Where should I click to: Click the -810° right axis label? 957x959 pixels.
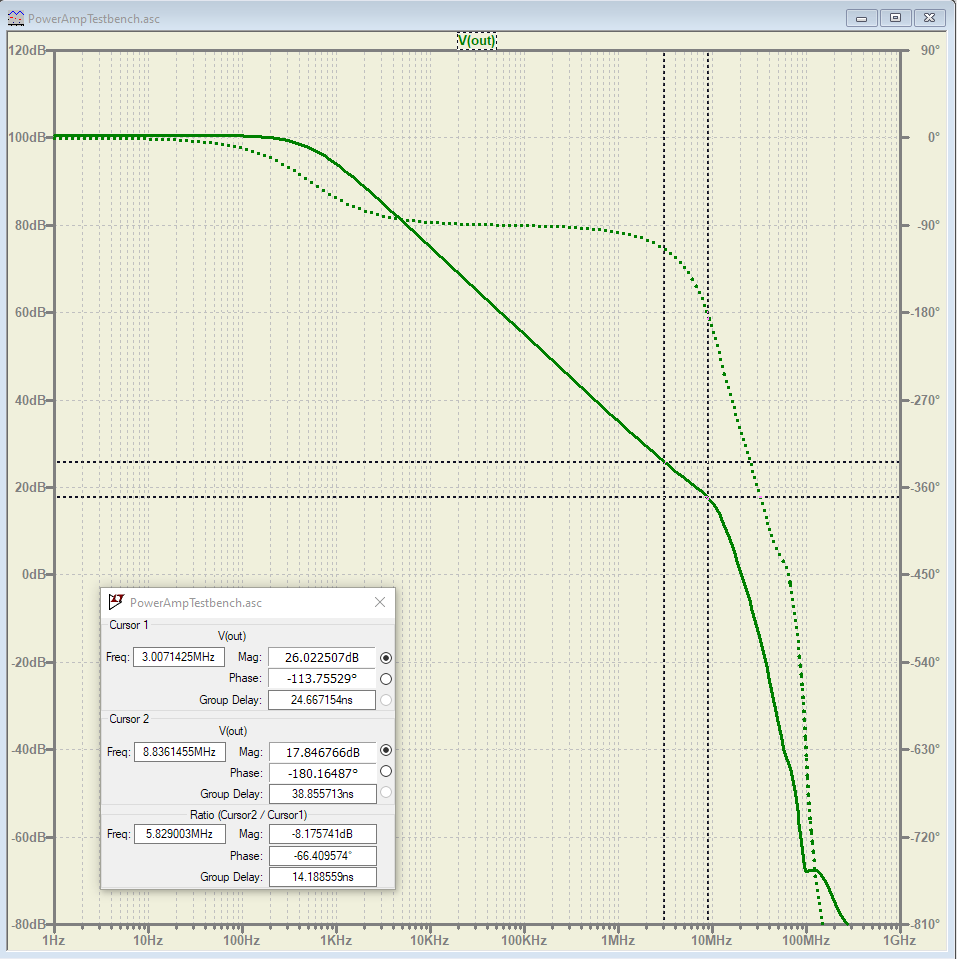click(926, 924)
